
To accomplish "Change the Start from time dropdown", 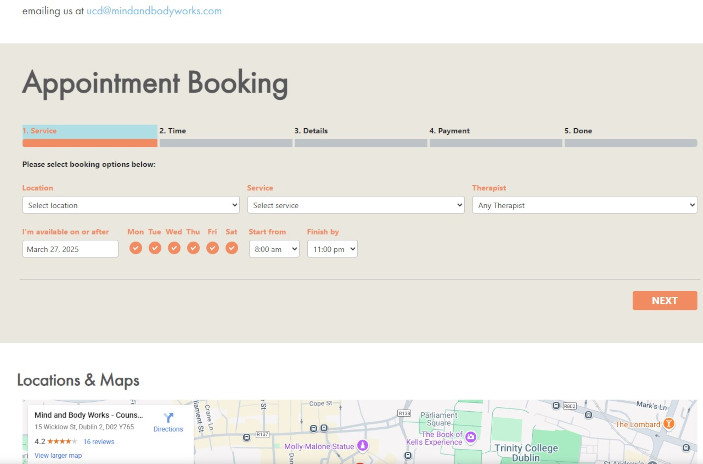I will click(274, 249).
